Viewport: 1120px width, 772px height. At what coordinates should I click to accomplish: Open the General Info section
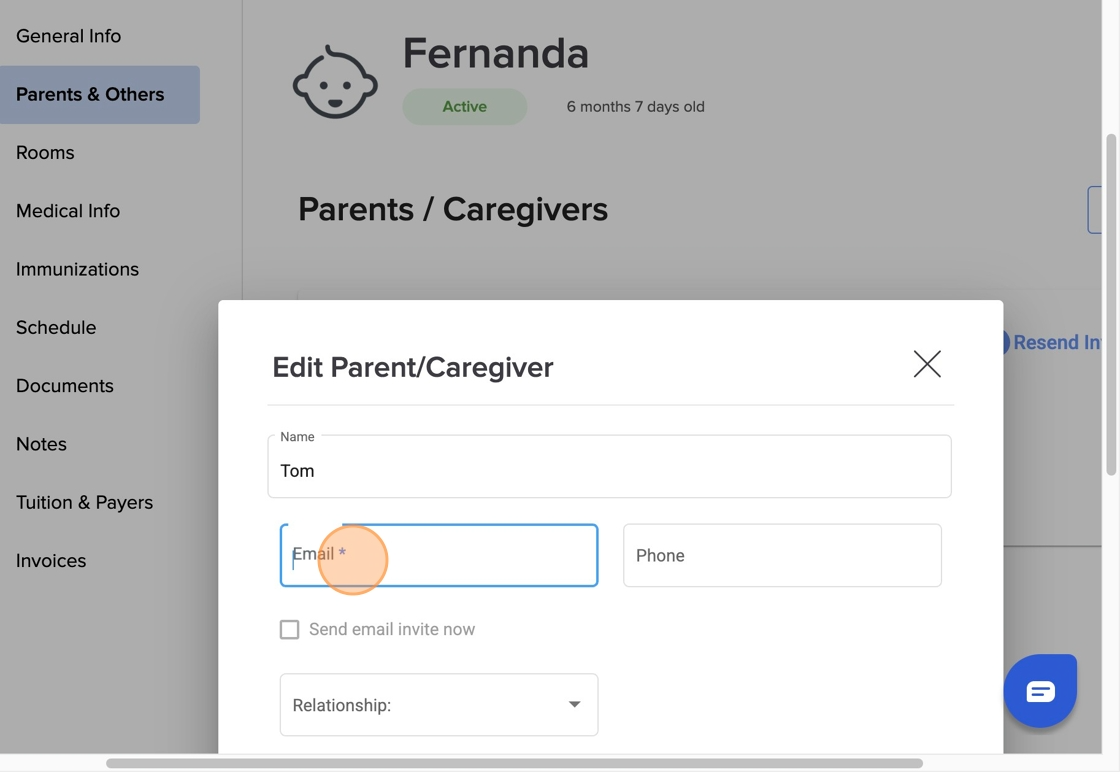[x=69, y=36]
